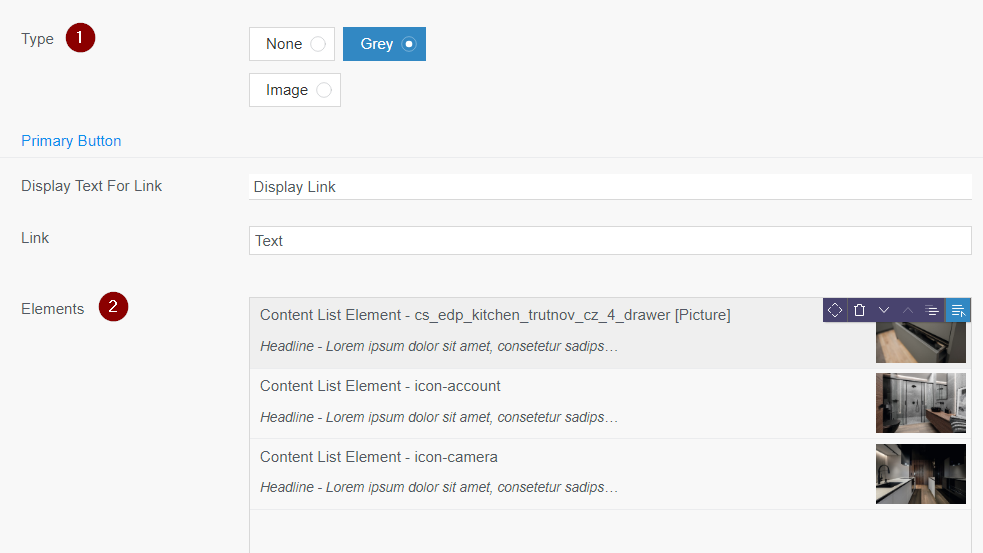Screen dimensions: 983x553
Task: Delete the element with the trash icon
Action: coord(859,310)
